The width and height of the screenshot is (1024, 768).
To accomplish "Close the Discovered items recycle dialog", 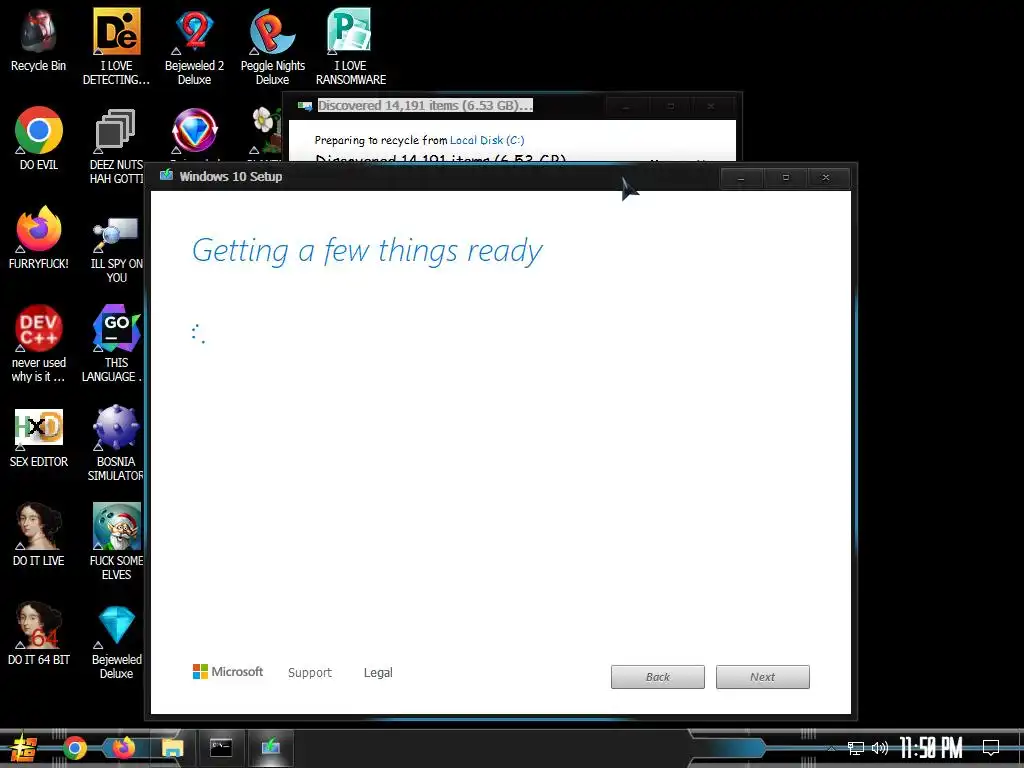I will pos(711,106).
